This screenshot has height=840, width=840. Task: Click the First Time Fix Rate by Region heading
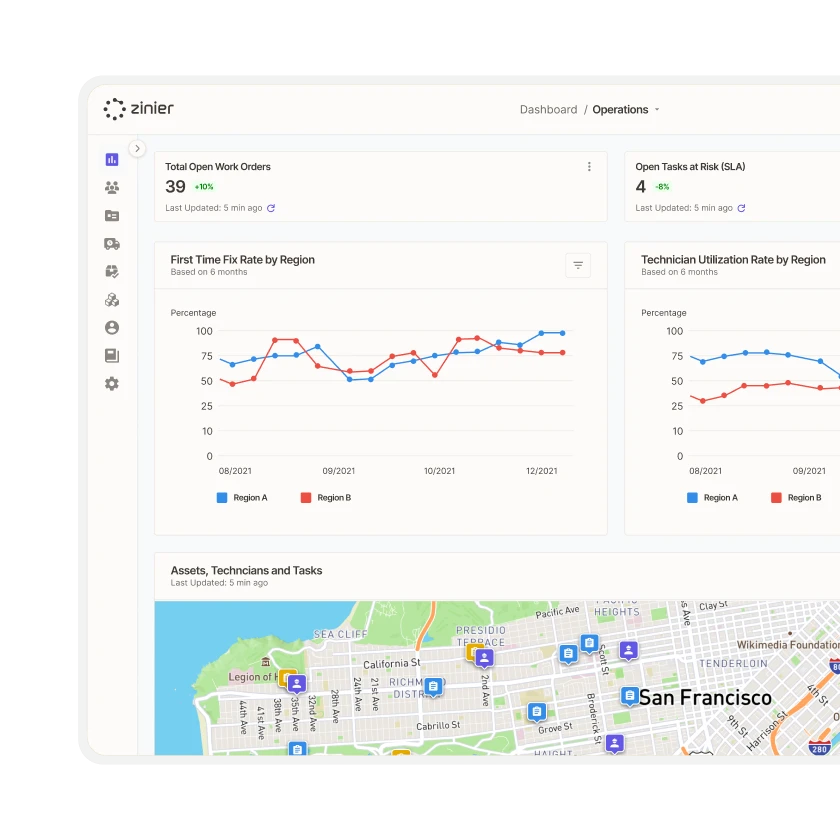[x=243, y=259]
